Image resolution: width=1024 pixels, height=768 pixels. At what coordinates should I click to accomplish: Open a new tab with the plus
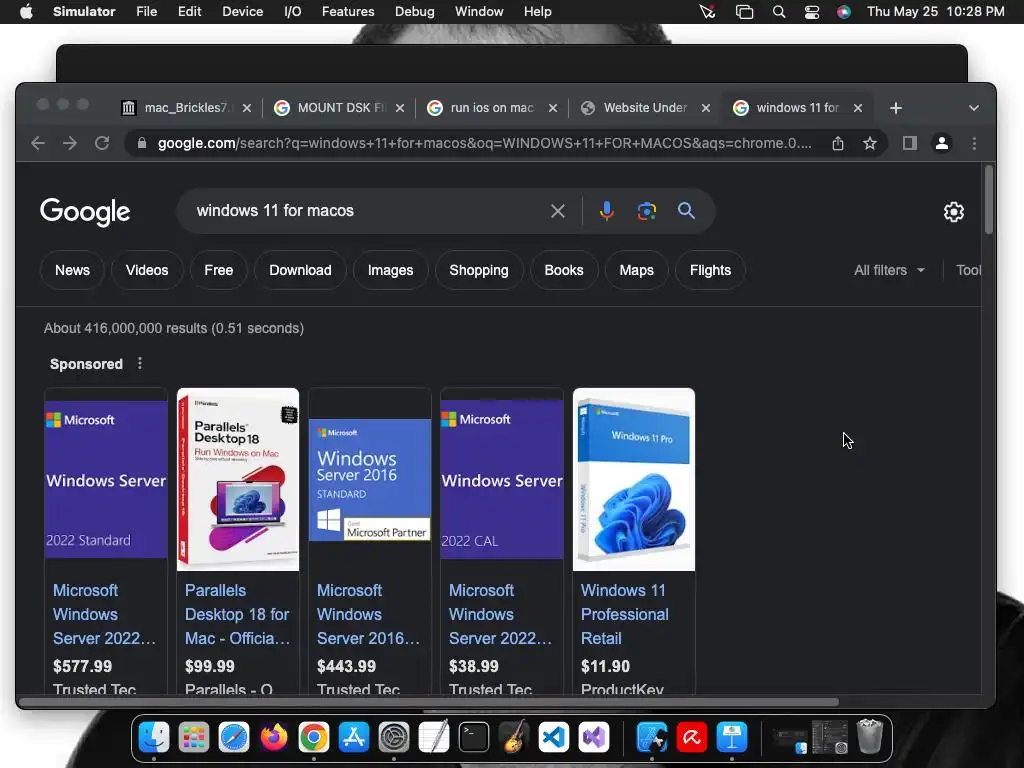(x=896, y=108)
